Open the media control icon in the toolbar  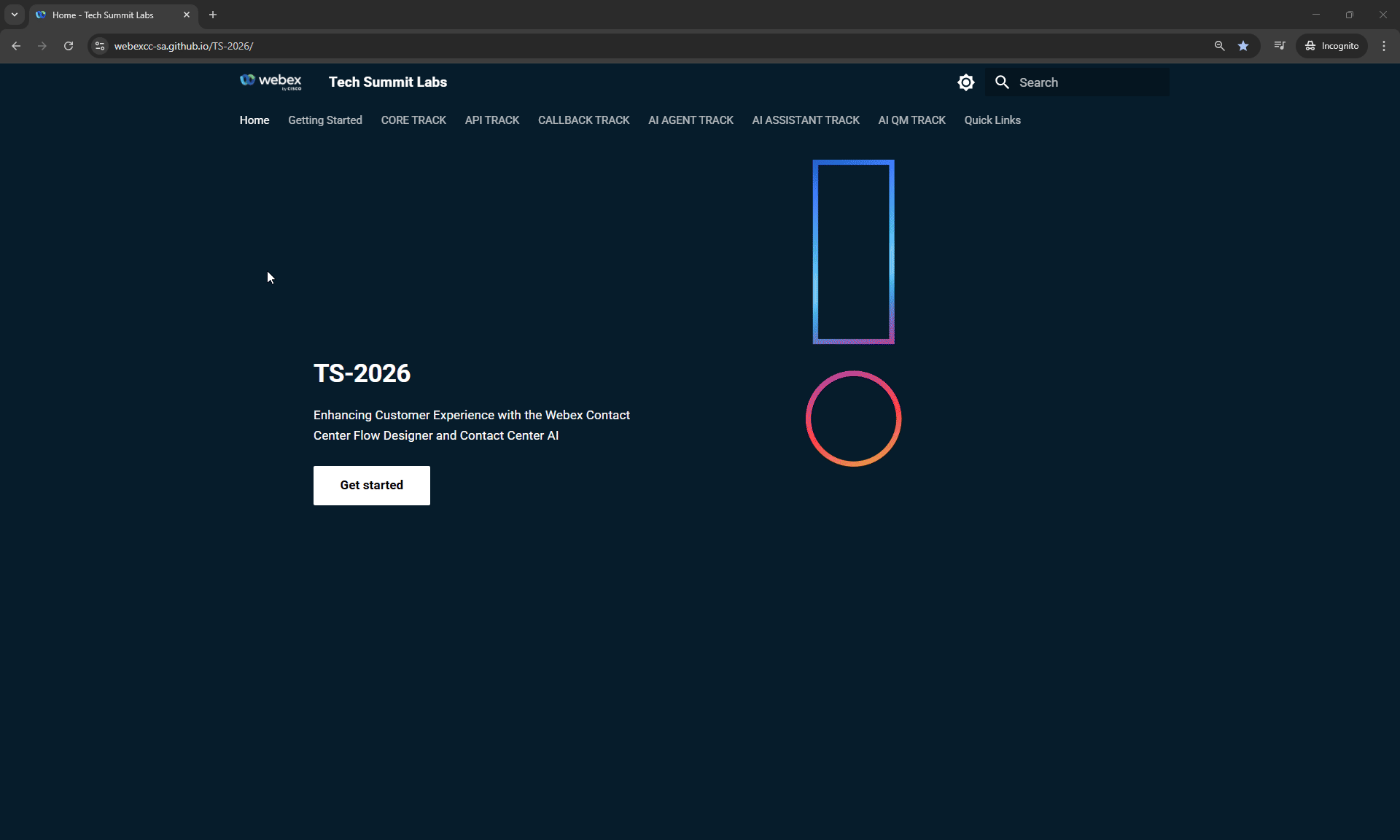[1280, 46]
